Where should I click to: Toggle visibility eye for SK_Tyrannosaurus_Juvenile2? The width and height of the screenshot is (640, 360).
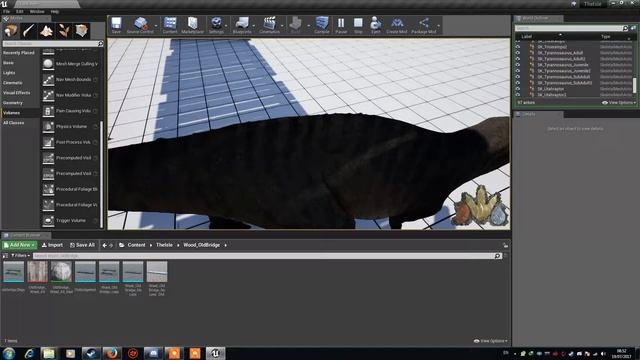(518, 71)
